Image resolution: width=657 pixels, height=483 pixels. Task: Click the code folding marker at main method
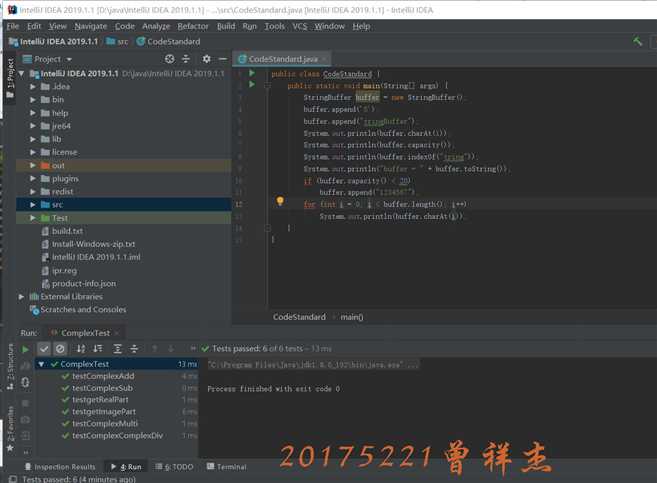tap(267, 85)
